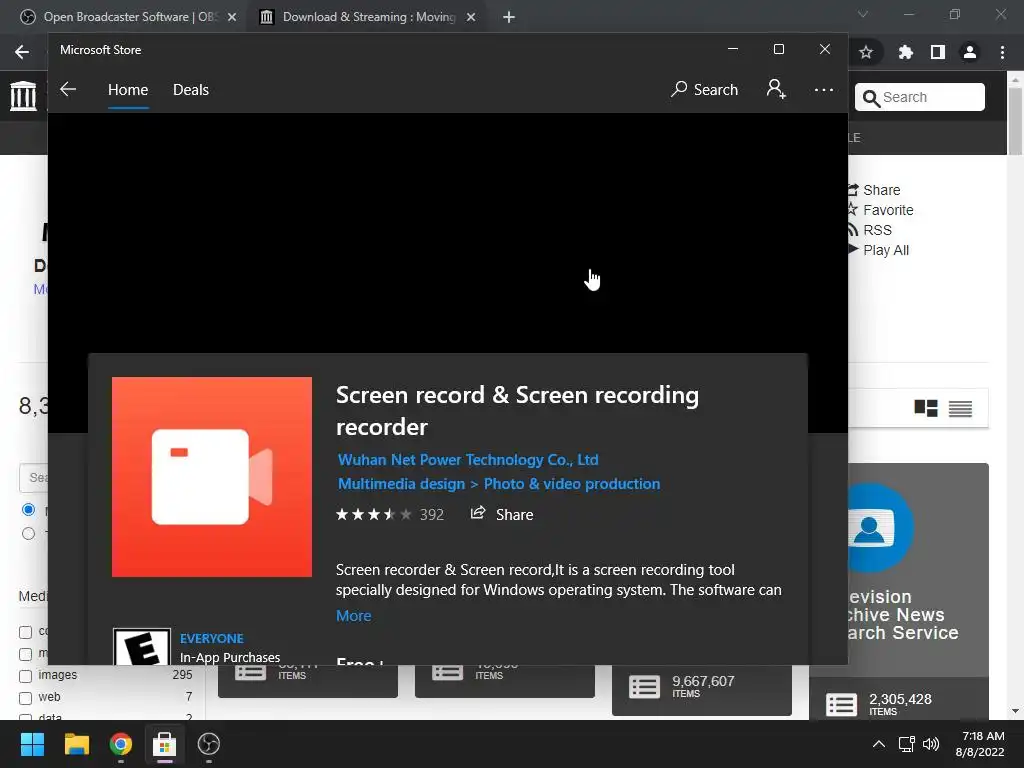Open Microsoft Store Search
Image resolution: width=1024 pixels, height=768 pixels.
click(x=704, y=89)
